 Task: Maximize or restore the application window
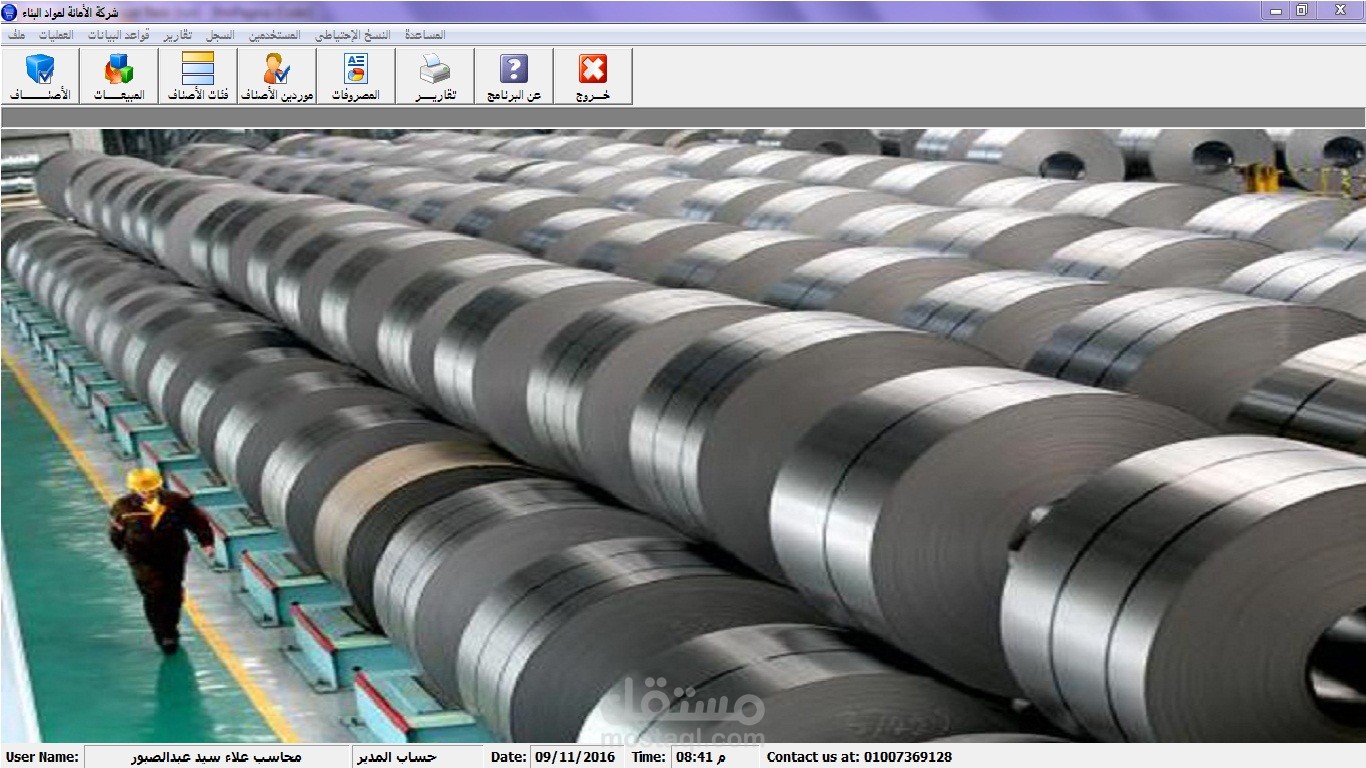1301,10
